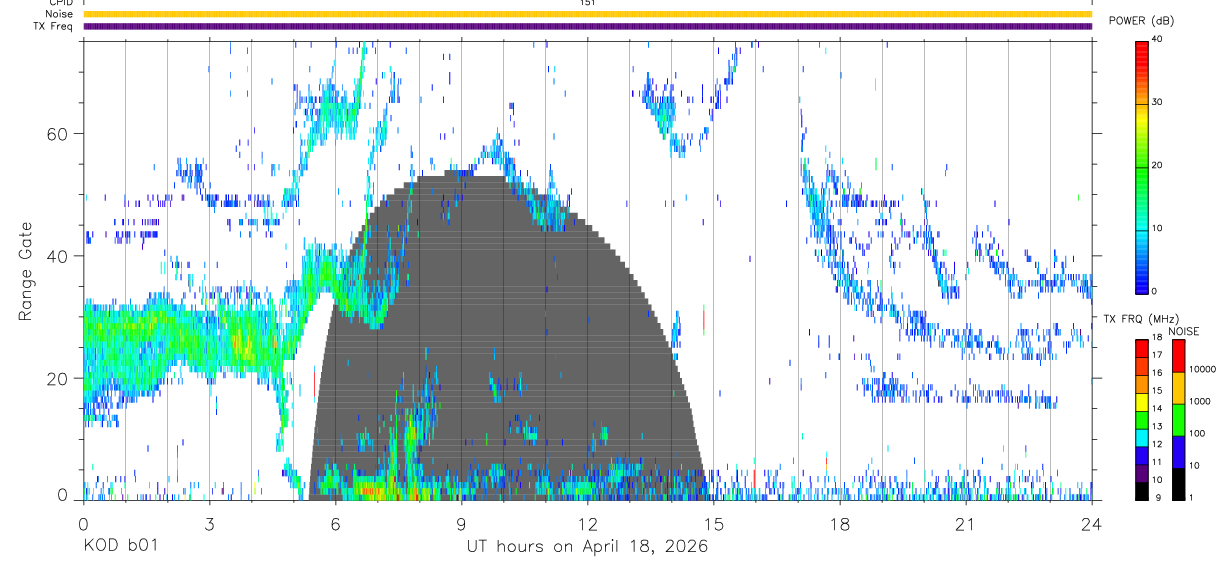Pick the black 1–10 noise swatch
The image size is (1228, 567).
pyautogui.click(x=1178, y=484)
